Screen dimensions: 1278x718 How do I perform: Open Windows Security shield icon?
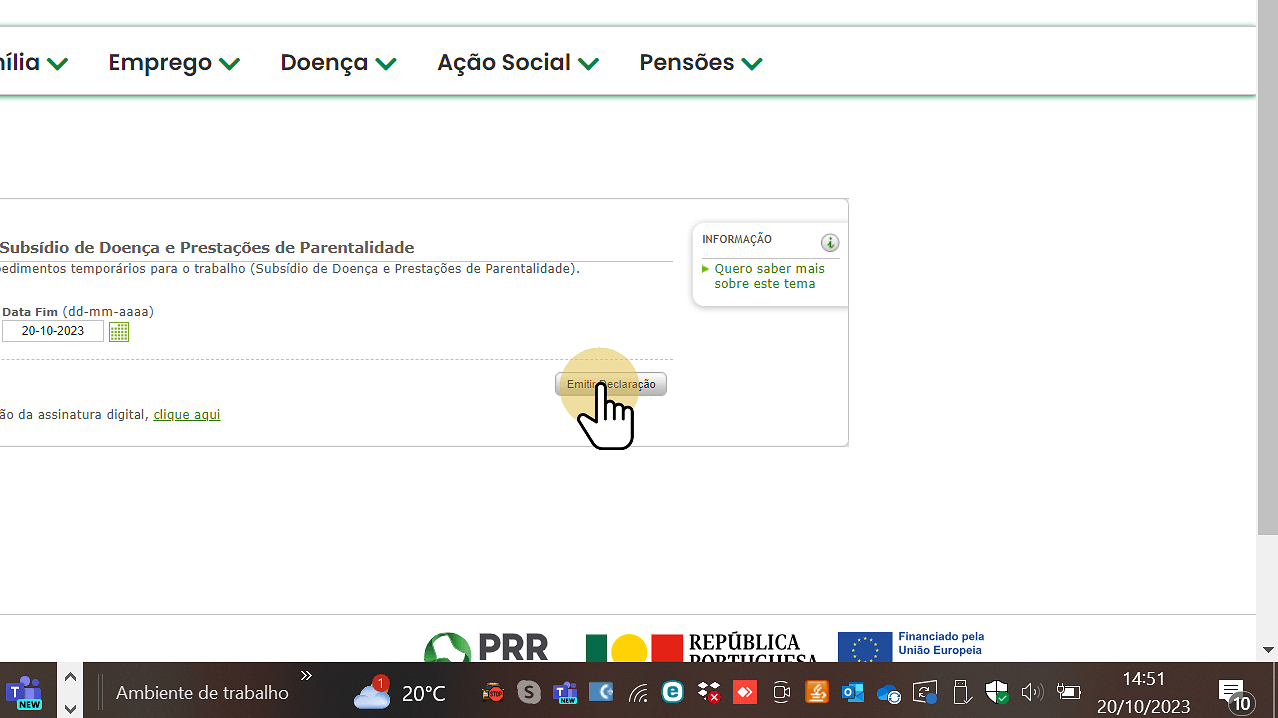(x=996, y=692)
